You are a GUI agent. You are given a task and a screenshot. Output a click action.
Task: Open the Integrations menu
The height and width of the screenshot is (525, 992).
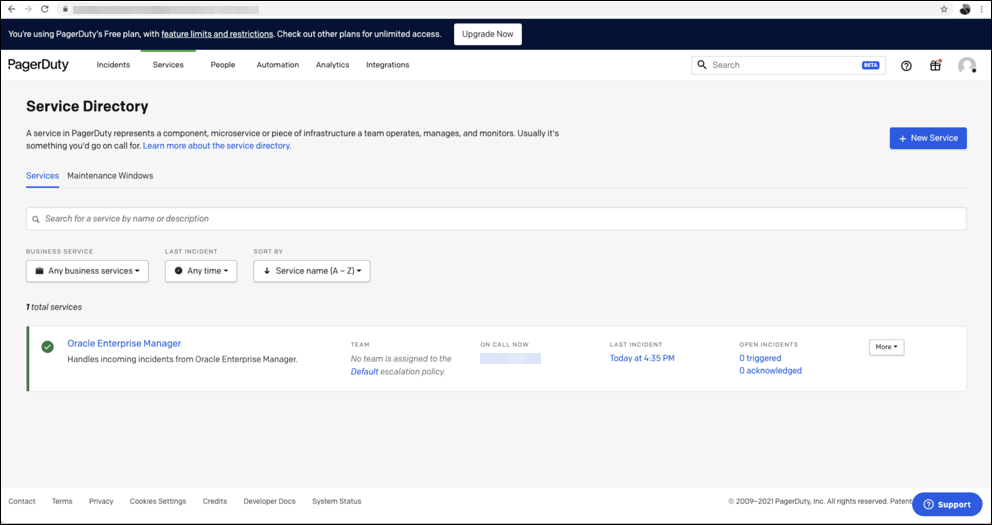pyautogui.click(x=388, y=65)
